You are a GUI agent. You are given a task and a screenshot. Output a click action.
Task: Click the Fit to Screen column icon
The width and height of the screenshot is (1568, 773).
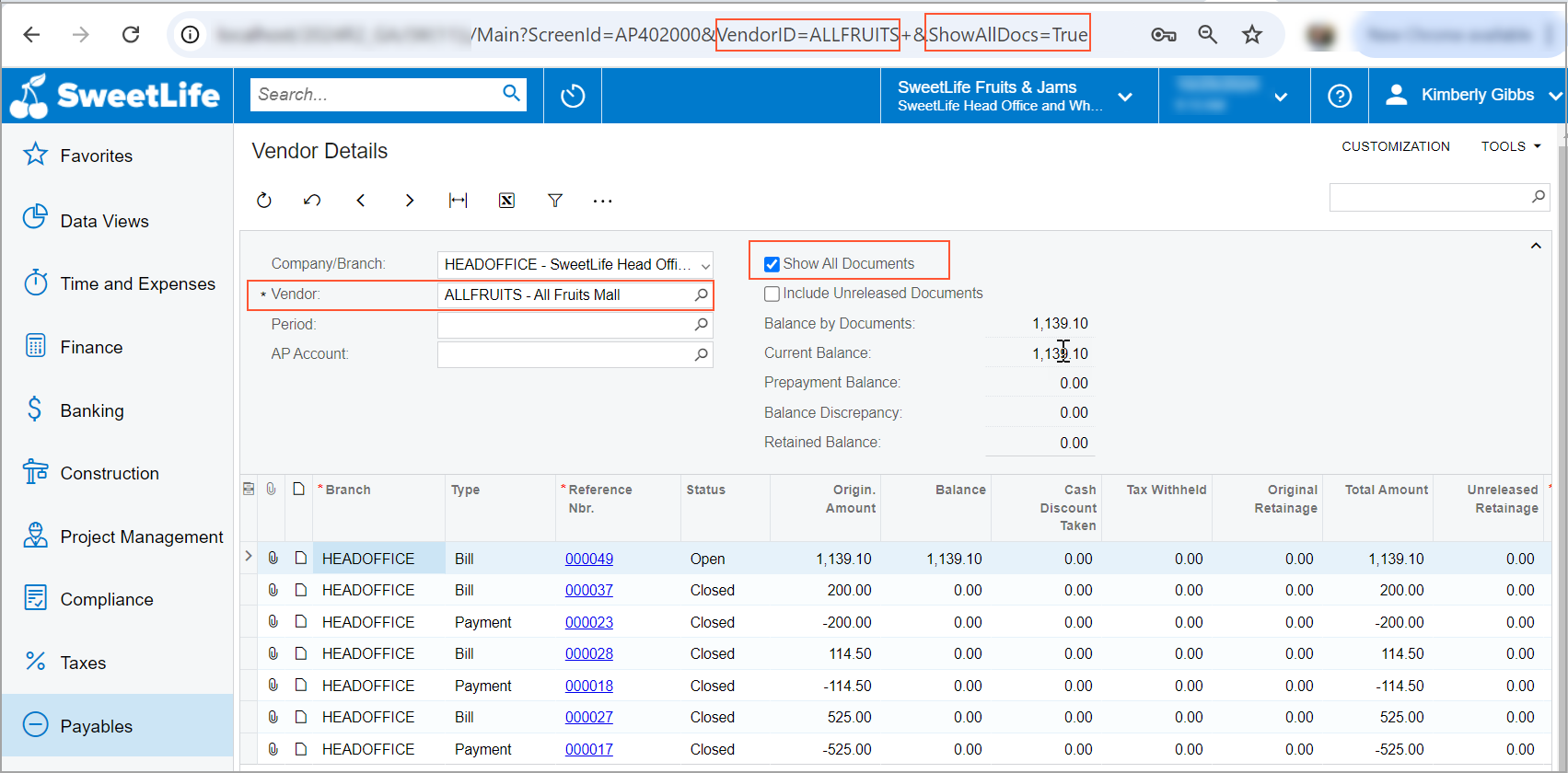458,201
